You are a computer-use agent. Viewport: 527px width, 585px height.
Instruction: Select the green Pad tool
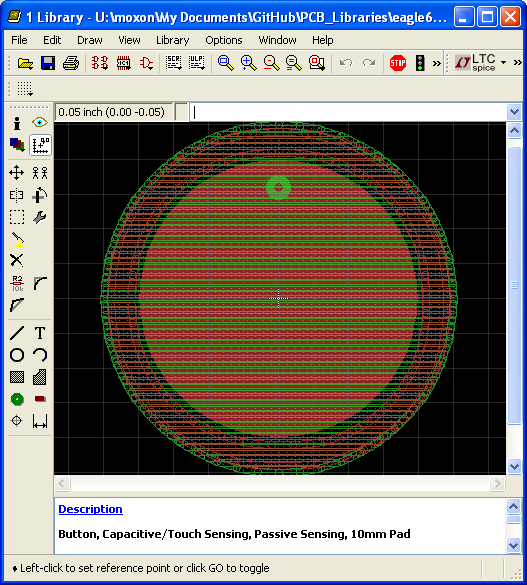point(17,399)
